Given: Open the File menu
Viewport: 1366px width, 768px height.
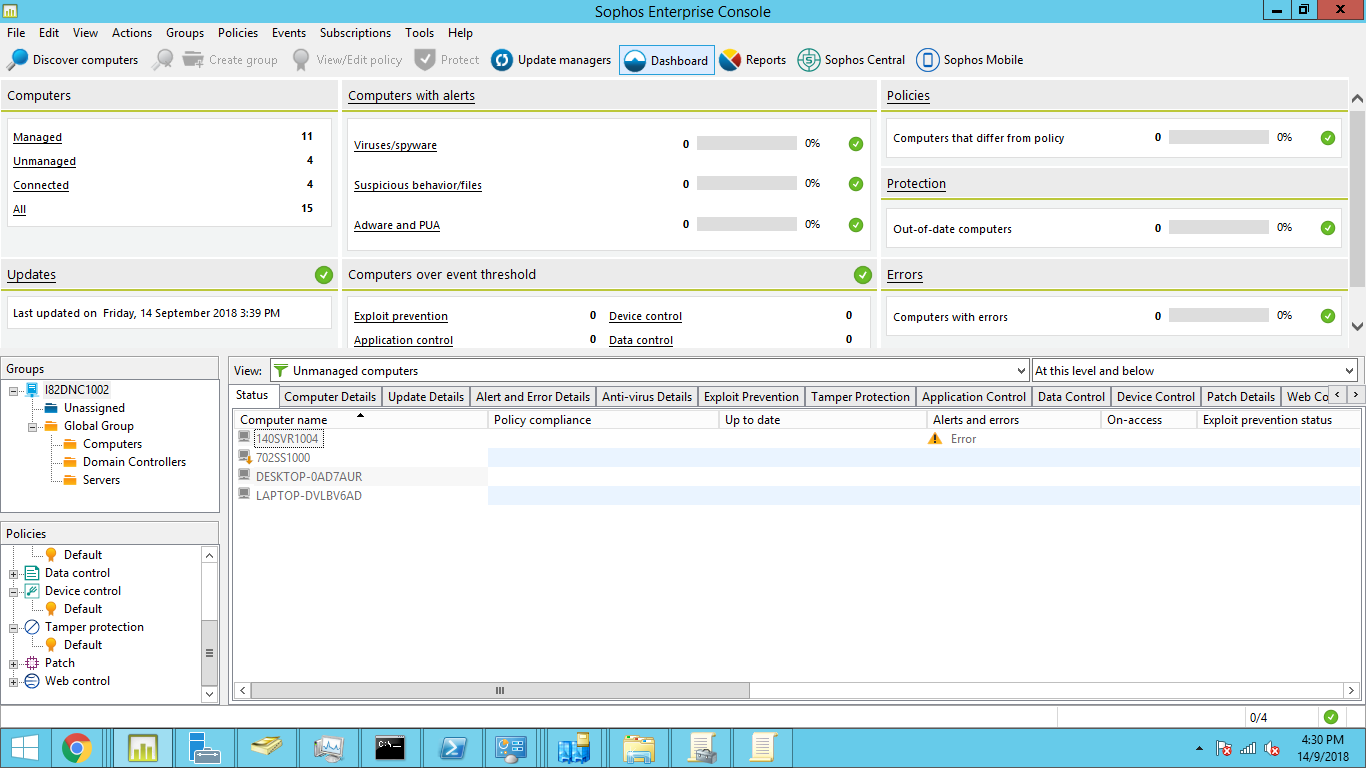Looking at the screenshot, I should pos(16,33).
